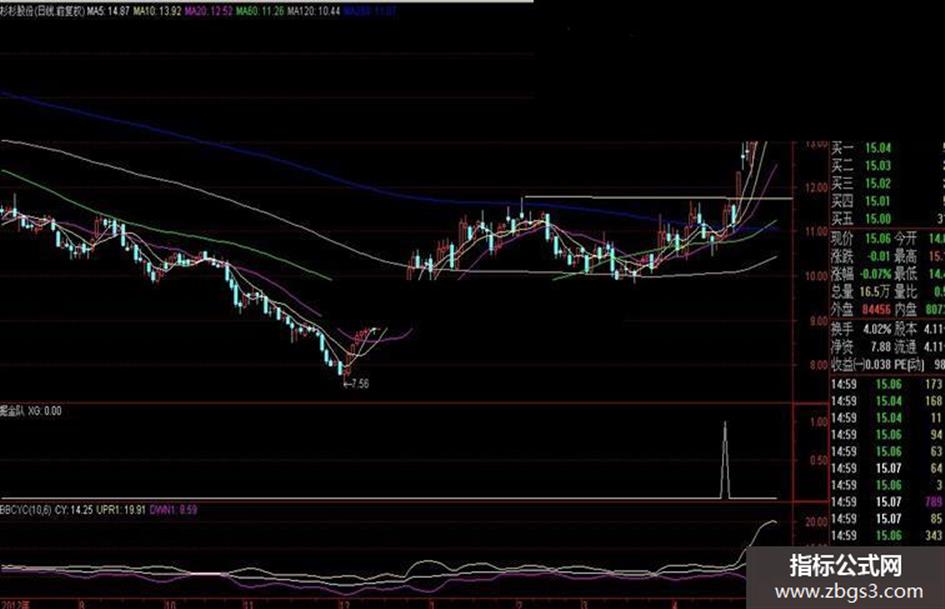This screenshot has height=609, width=945.
Task: Select the purple MA20: 12.52 label
Action: pos(209,11)
